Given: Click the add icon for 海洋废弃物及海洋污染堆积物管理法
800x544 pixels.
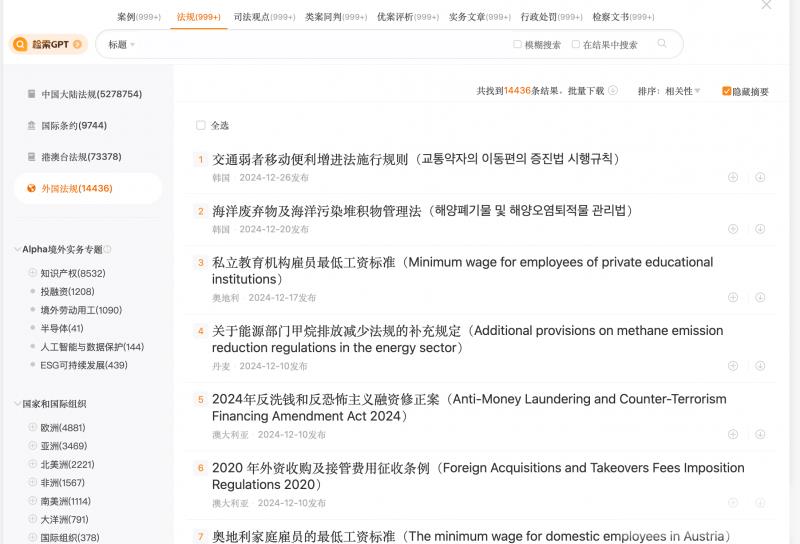Looking at the screenshot, I should point(733,229).
